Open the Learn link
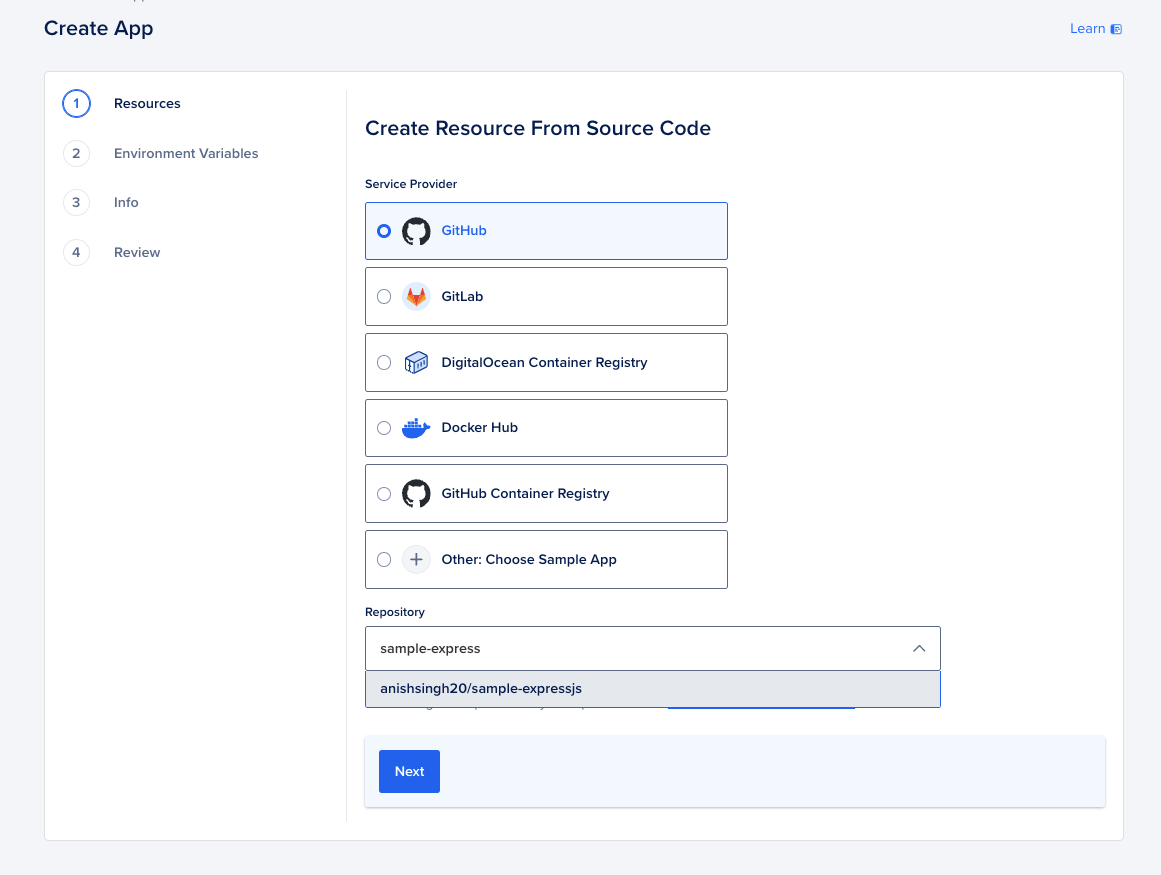Image resolution: width=1161 pixels, height=875 pixels. coord(1087,29)
